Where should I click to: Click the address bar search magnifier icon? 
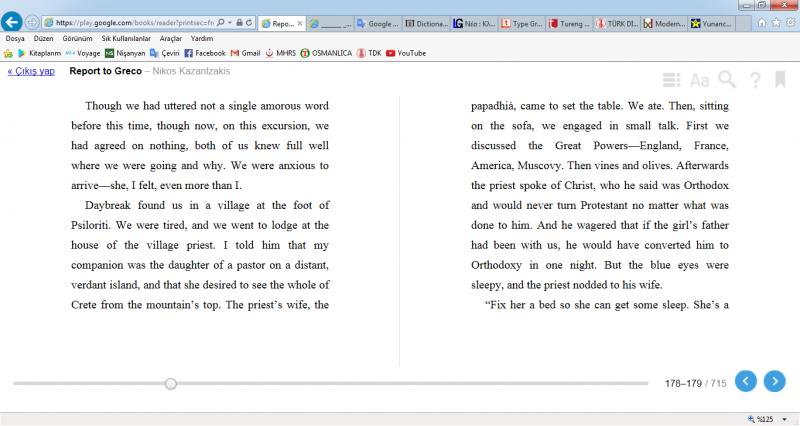tap(220, 22)
